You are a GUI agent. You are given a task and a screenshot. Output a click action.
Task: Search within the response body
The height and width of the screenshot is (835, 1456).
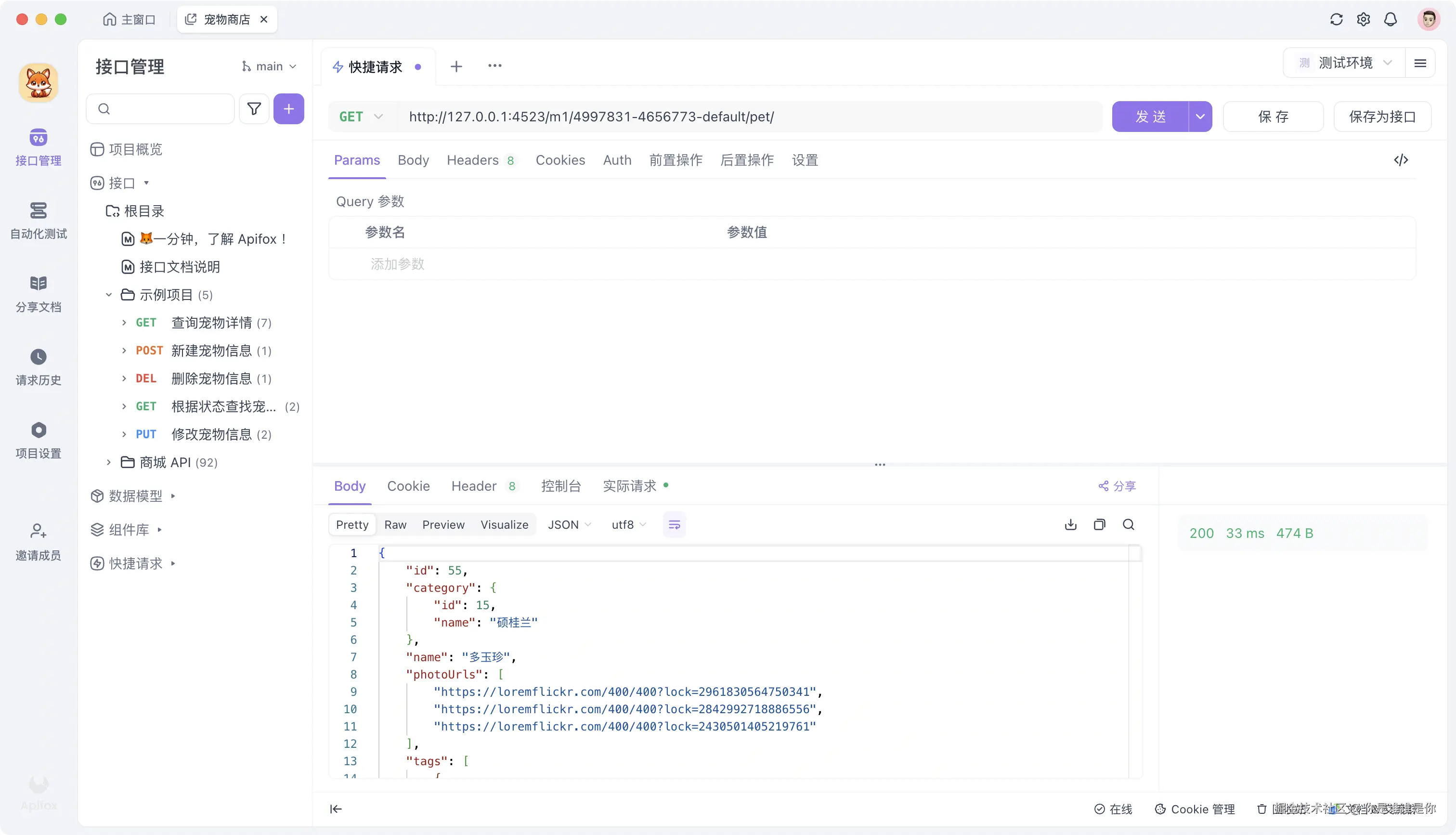point(1129,524)
